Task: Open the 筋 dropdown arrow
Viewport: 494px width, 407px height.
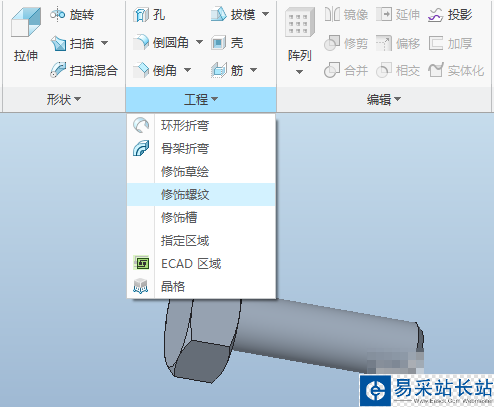Action: 253,70
